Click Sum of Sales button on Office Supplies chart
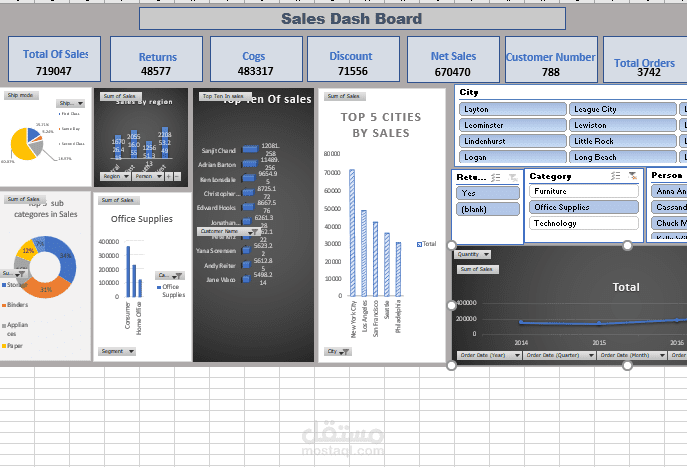The height and width of the screenshot is (467, 687). (x=119, y=200)
